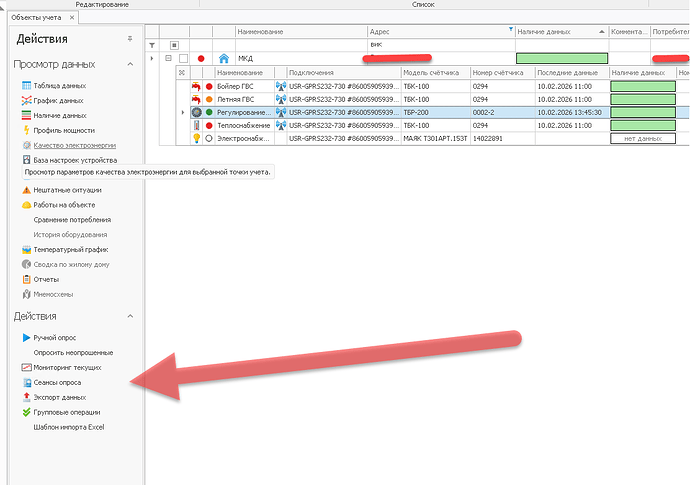Image resolution: width=690 pixels, height=485 pixels.
Task: Open График данных chart
Action: [x=57, y=101]
